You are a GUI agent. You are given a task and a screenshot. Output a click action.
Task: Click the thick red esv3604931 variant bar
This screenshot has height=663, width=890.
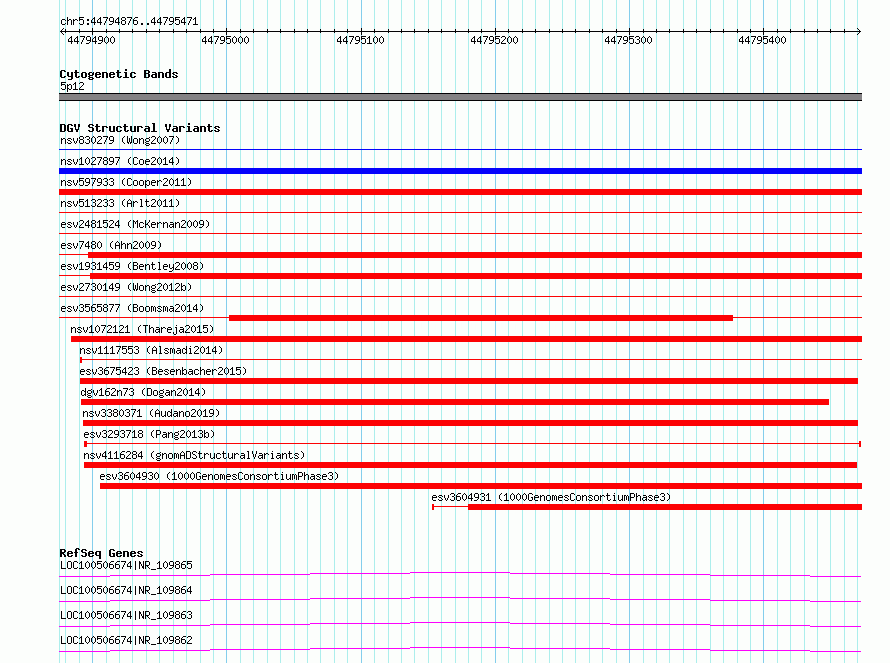pos(665,507)
